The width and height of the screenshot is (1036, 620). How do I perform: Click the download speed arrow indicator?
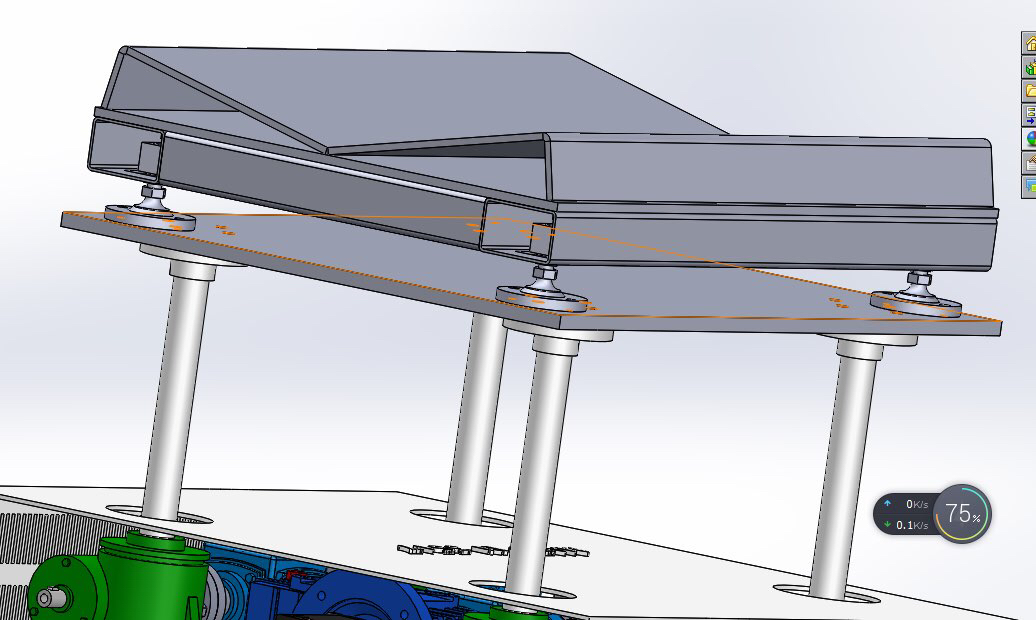pos(887,525)
